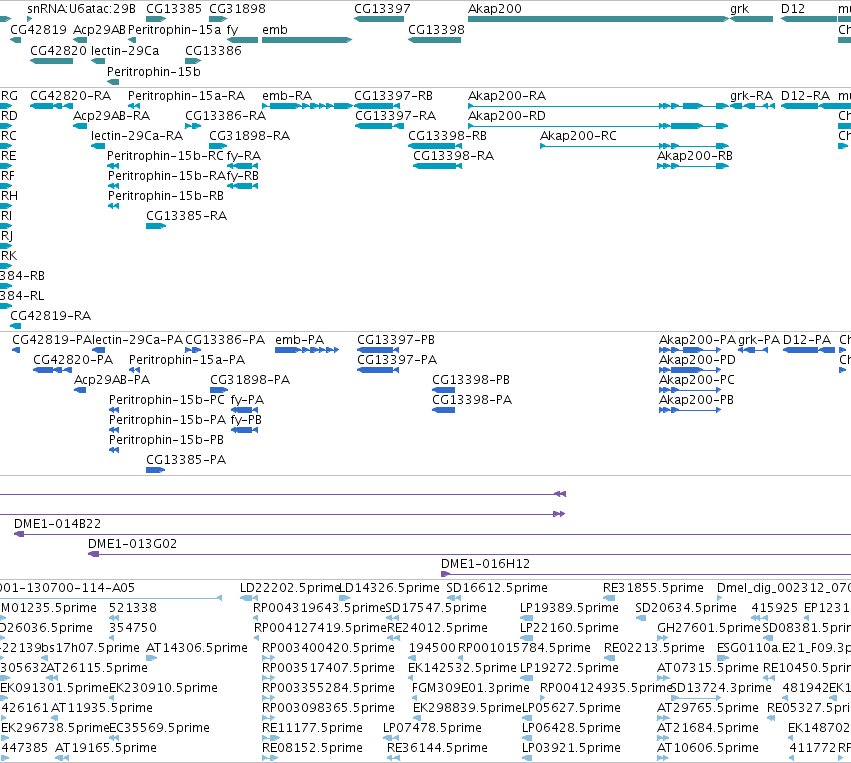Click the RP003400420.5prime label

coord(328,648)
